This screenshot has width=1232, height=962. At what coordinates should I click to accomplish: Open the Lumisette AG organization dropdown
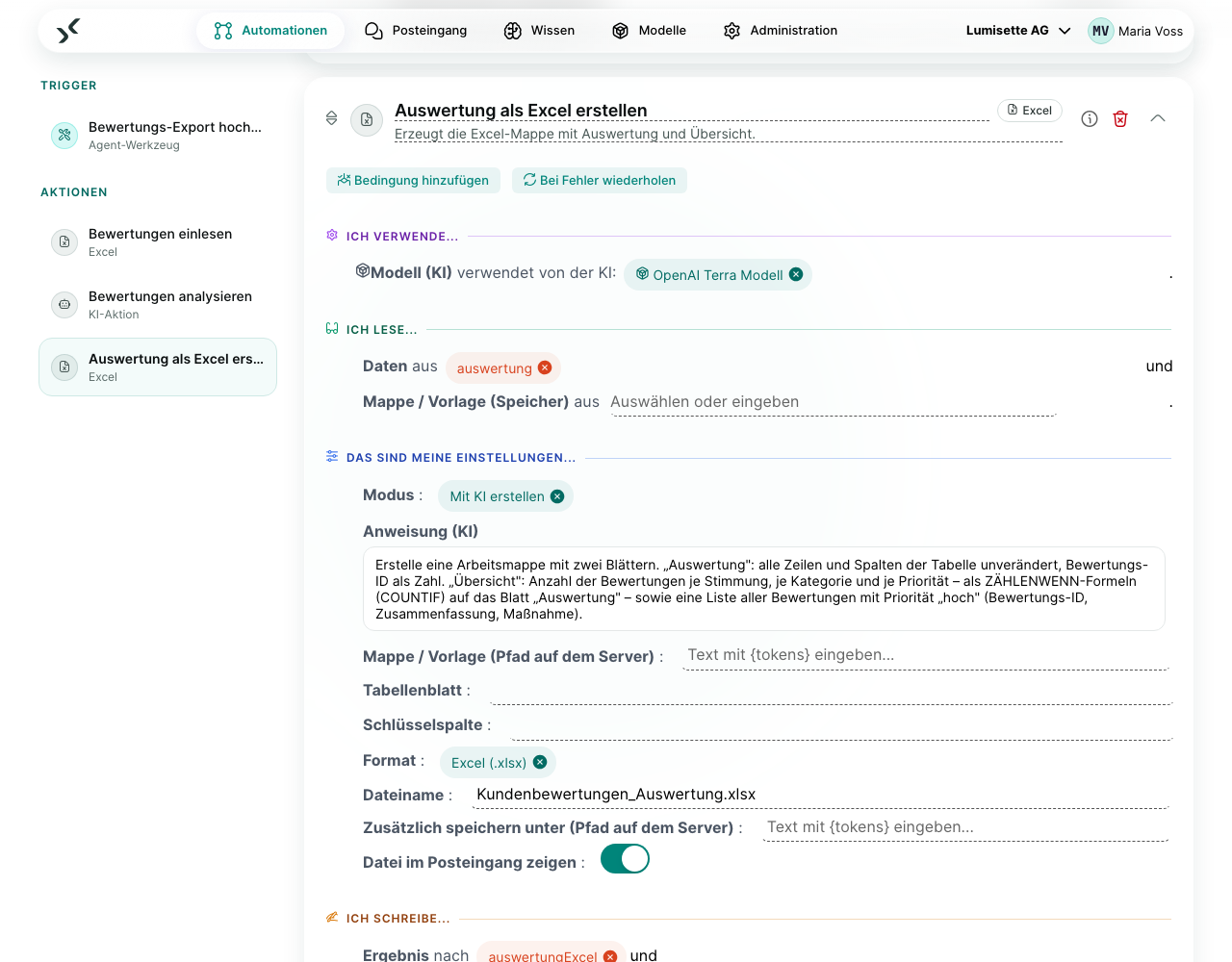tap(1018, 31)
